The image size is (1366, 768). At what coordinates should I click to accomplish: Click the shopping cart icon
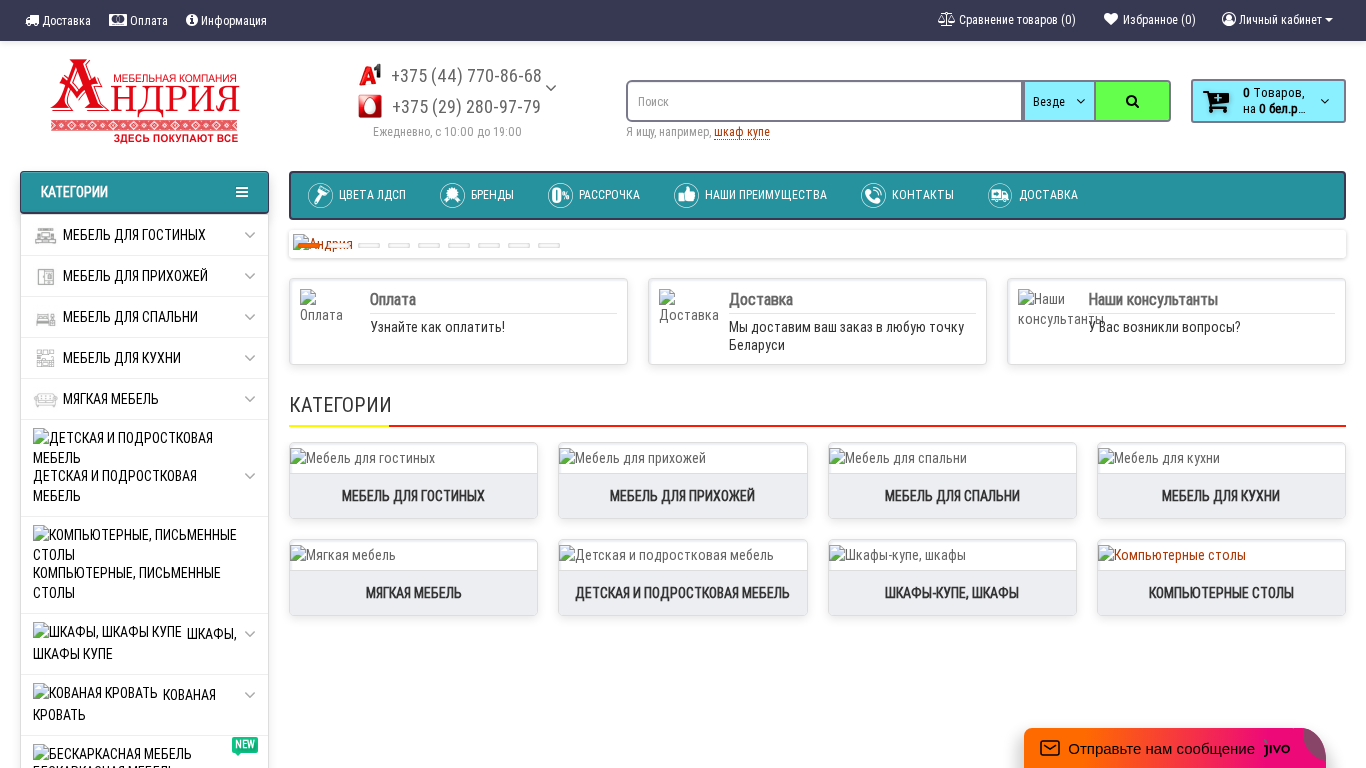coord(1216,101)
